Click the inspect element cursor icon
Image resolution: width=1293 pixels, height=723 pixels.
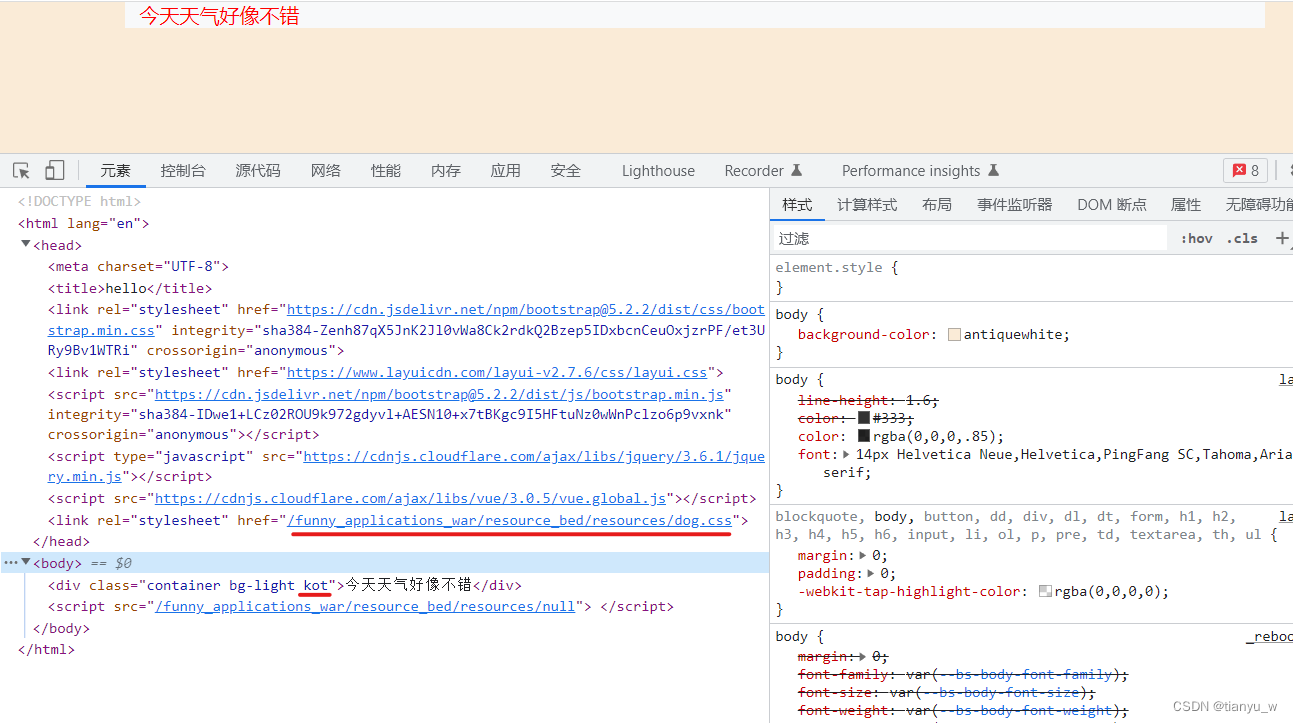pos(20,170)
